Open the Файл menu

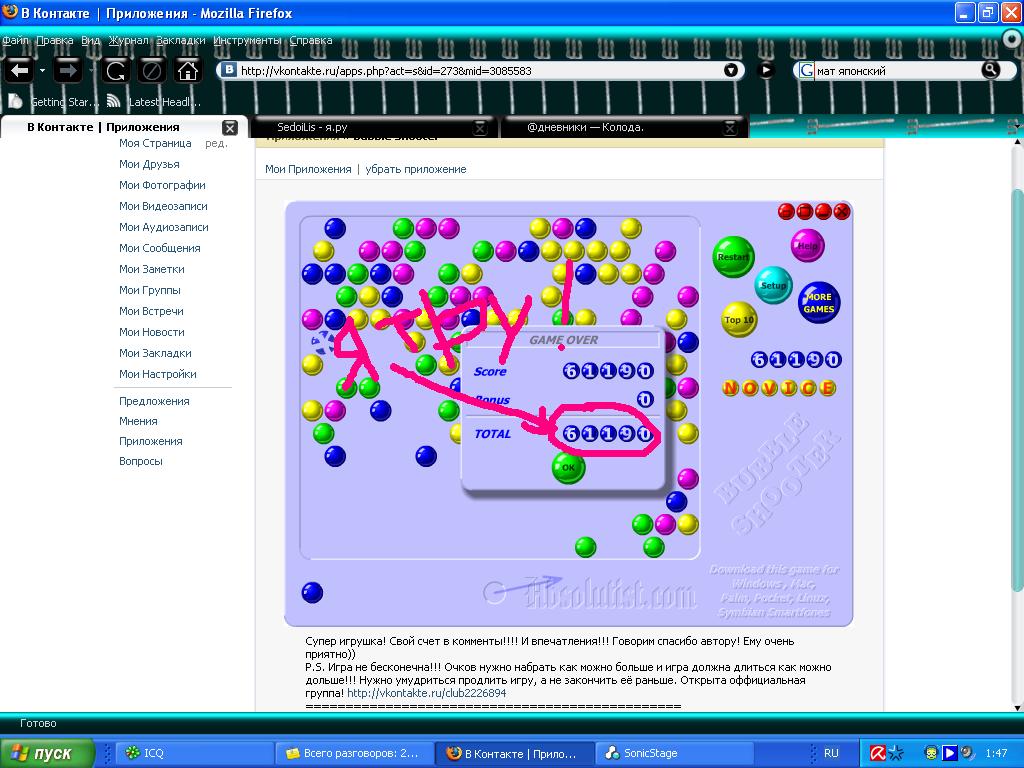15,40
